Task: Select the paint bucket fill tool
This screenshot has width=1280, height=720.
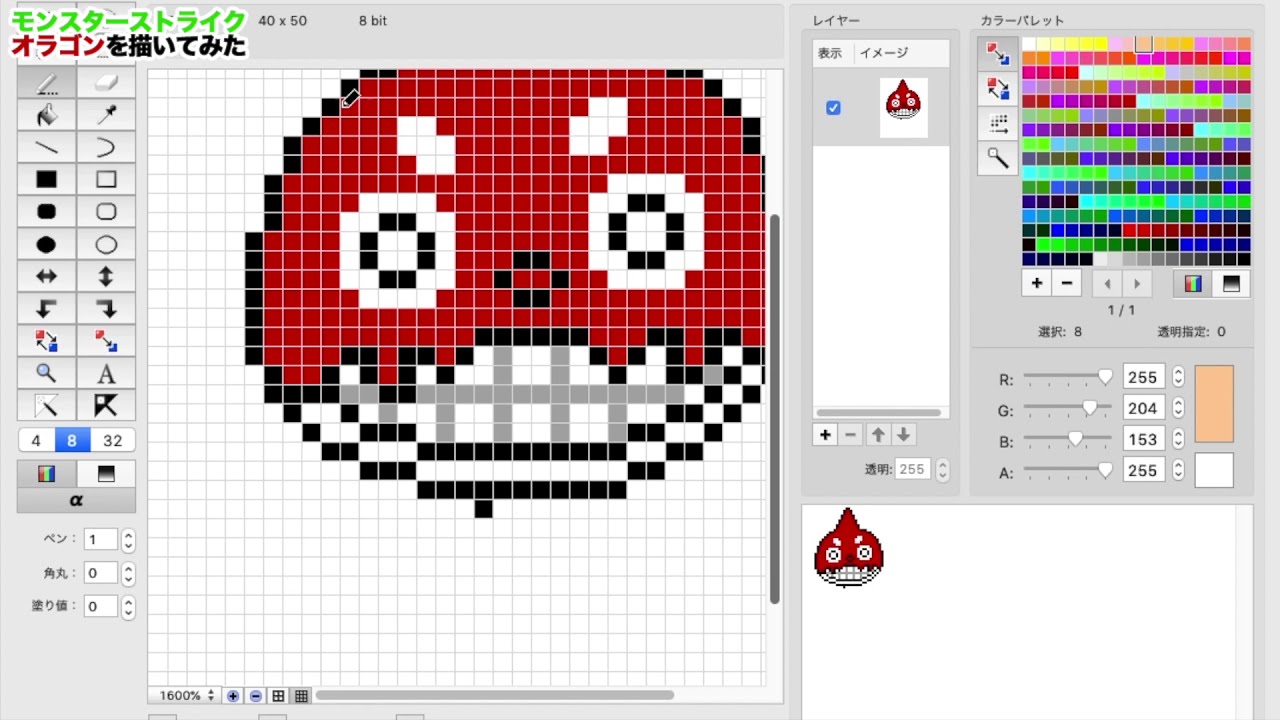Action: (46, 115)
